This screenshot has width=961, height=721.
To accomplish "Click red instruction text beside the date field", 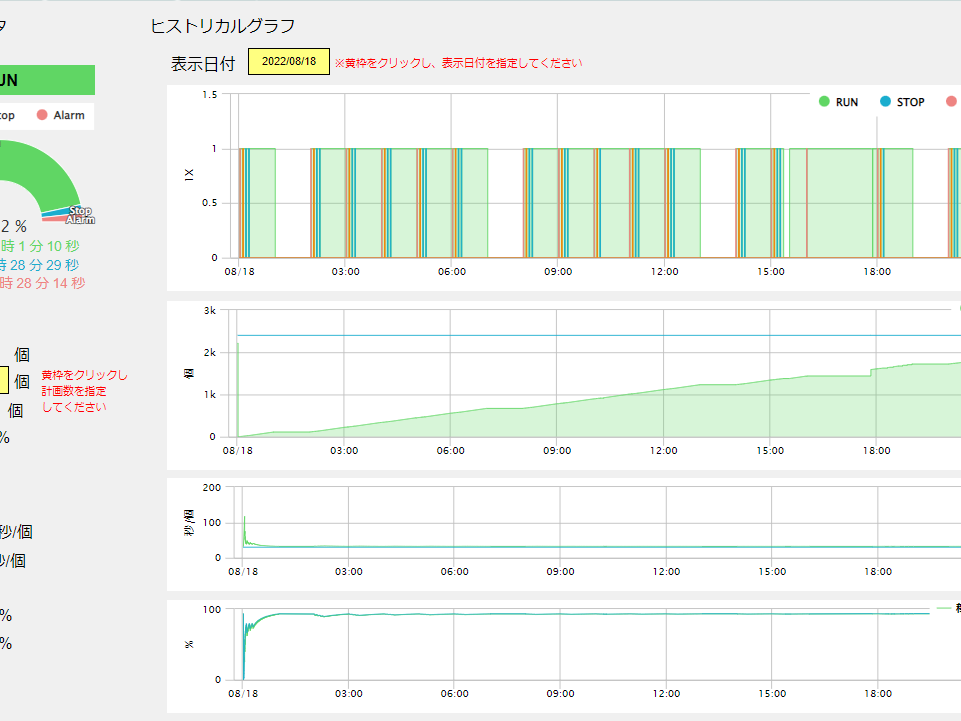I will 458,63.
